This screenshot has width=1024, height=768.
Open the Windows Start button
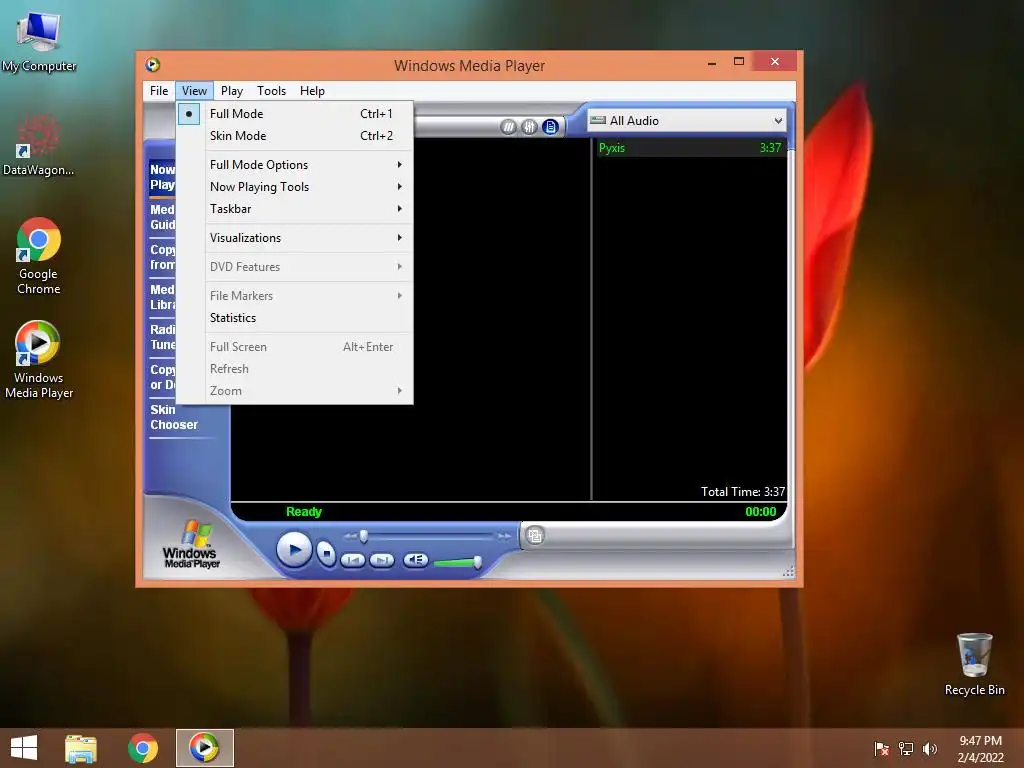24,748
